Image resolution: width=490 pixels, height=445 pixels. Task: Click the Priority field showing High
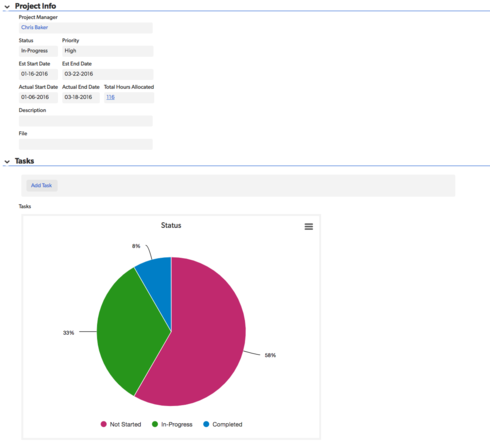coord(108,51)
